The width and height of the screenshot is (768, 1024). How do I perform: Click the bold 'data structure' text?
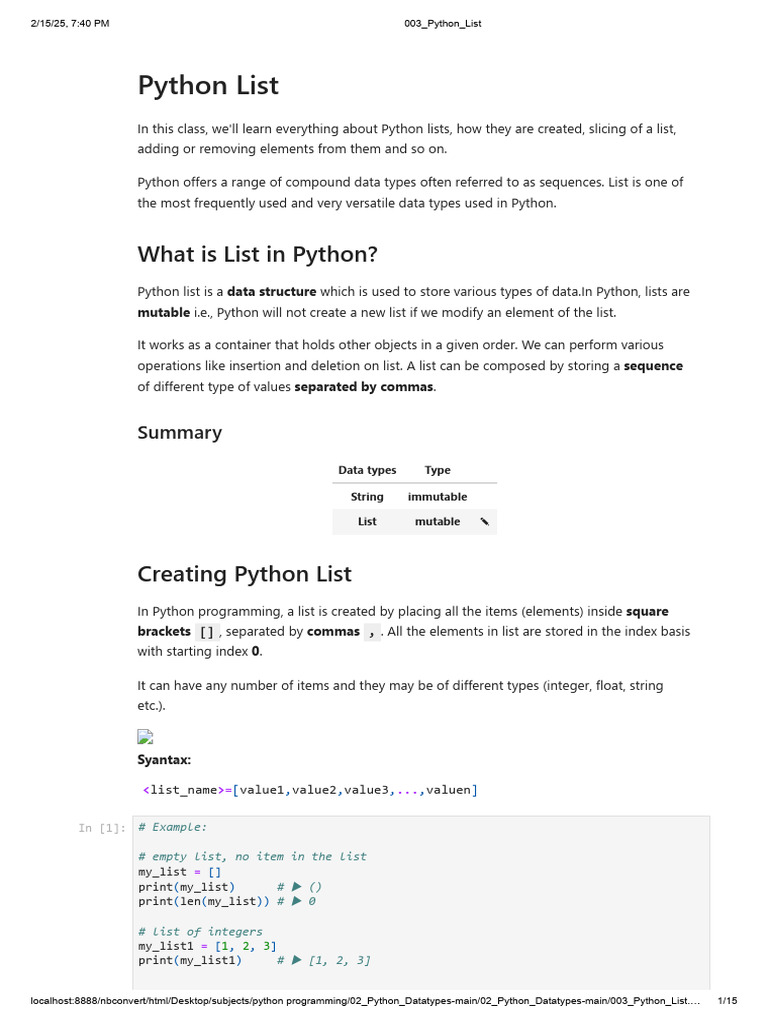[x=272, y=292]
